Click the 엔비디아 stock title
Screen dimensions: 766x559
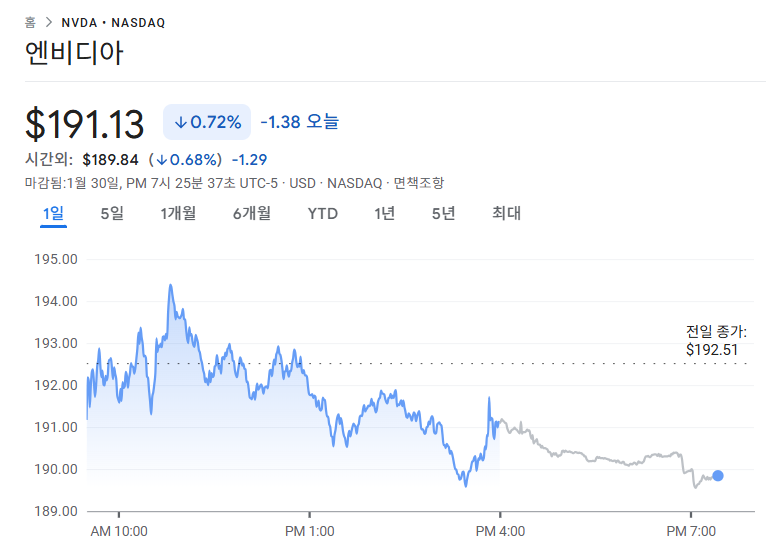[x=74, y=53]
